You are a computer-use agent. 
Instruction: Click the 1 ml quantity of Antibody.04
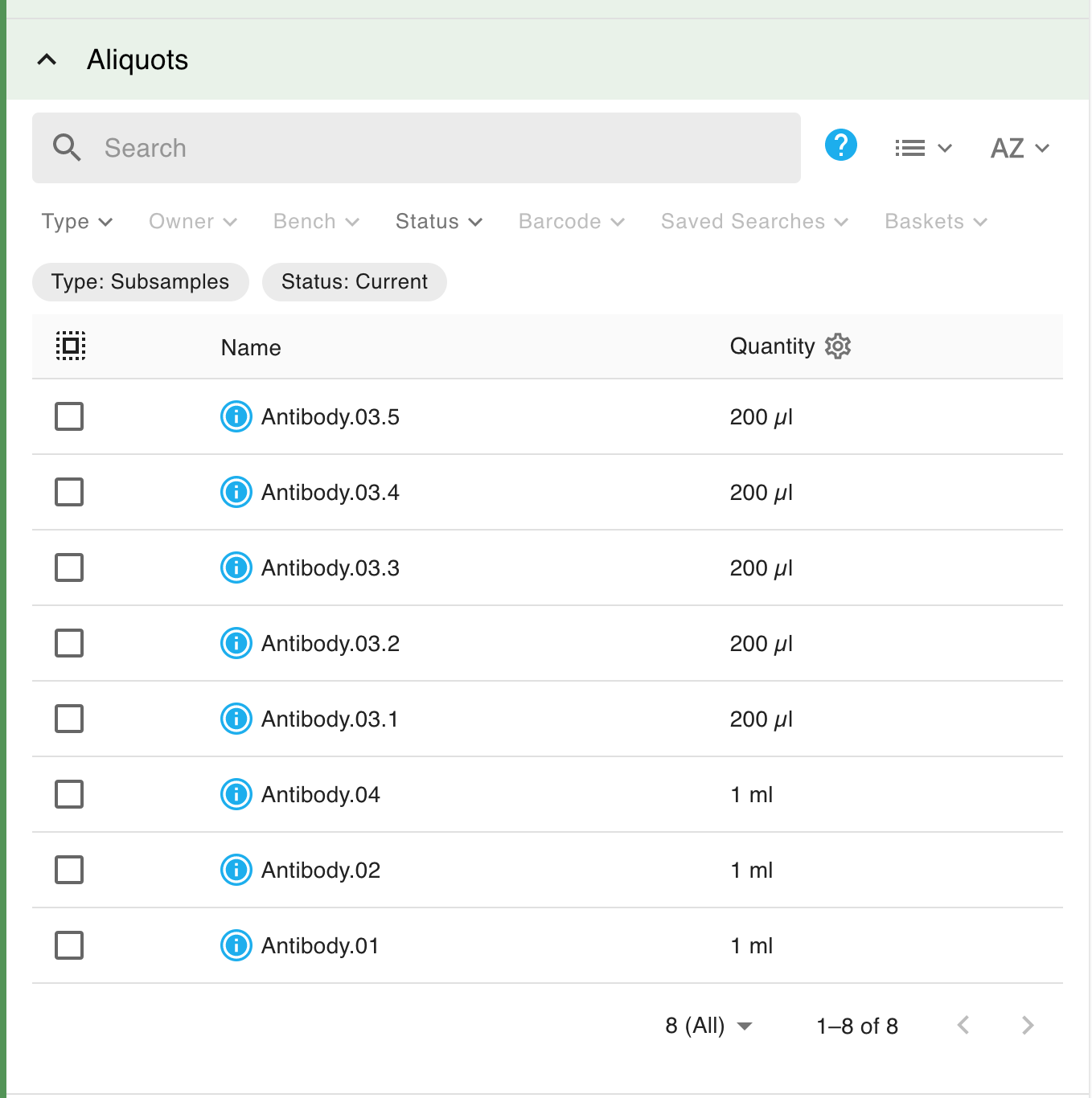click(x=751, y=795)
